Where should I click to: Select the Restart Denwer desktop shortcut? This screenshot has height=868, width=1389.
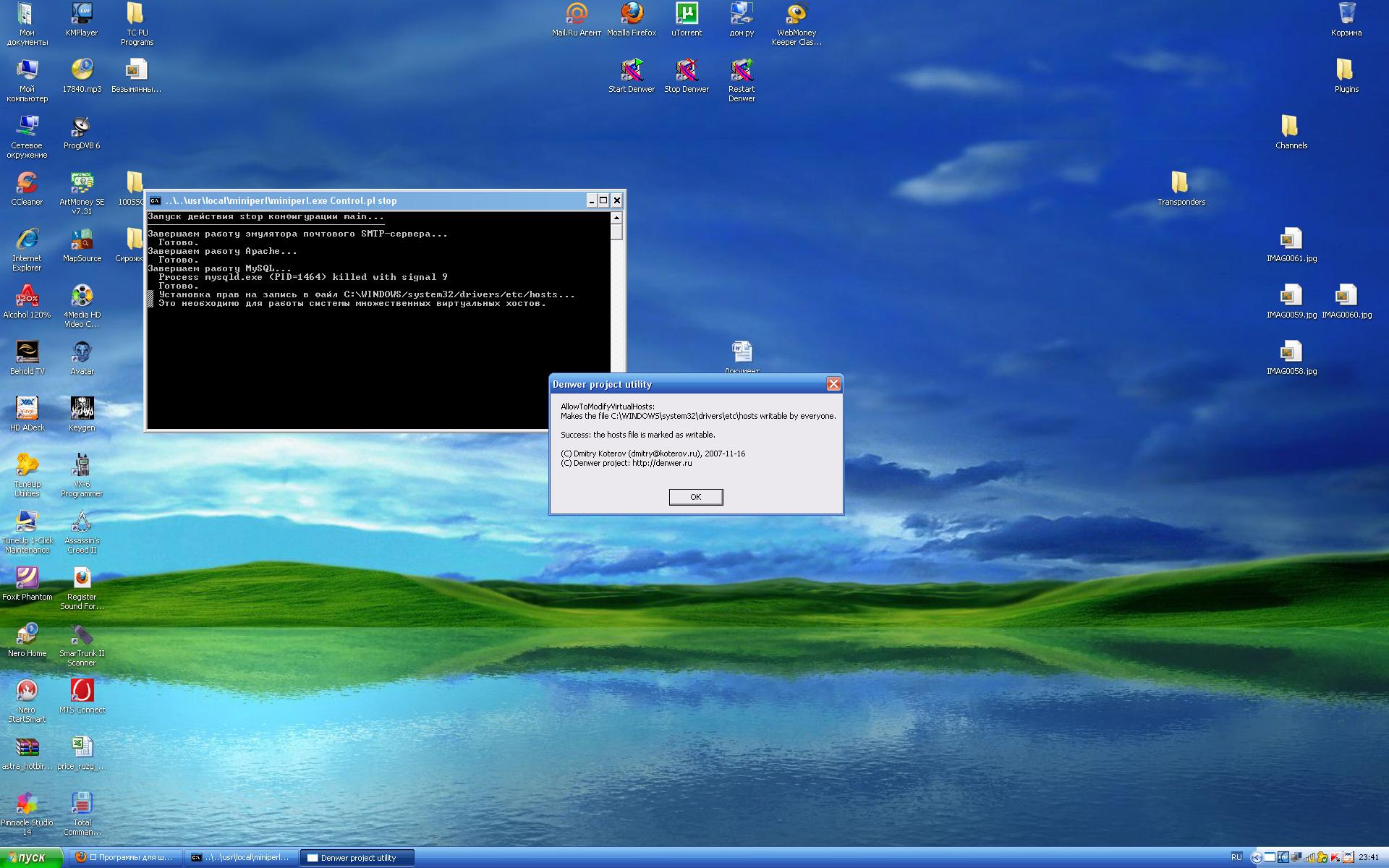pos(742,71)
